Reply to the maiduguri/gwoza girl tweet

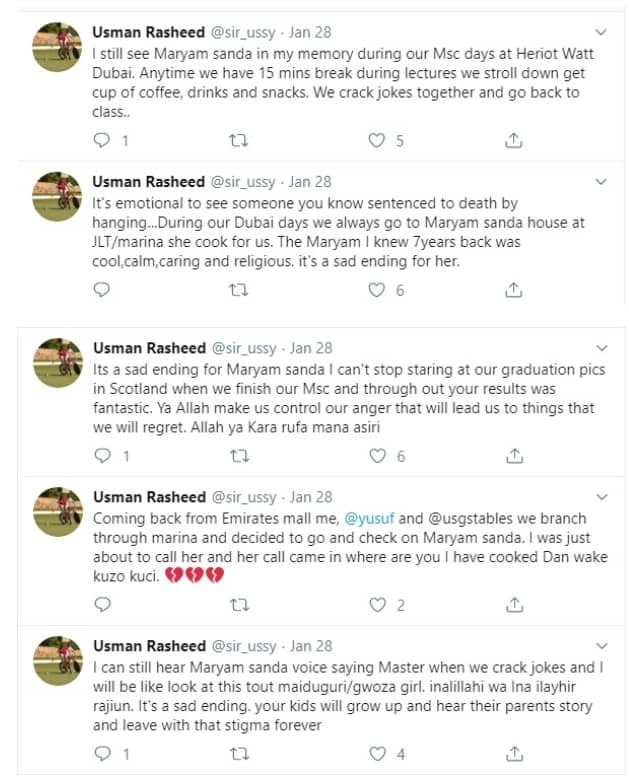pos(100,753)
